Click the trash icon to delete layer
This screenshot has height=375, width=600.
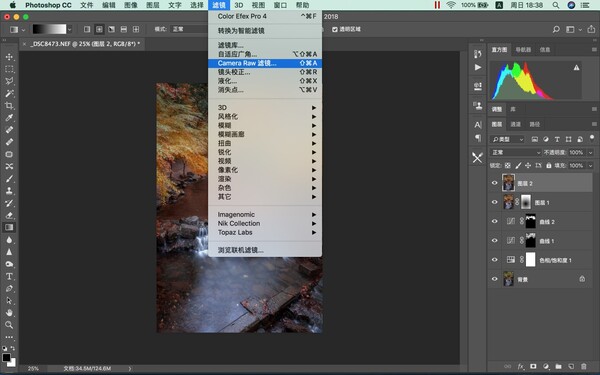point(584,366)
